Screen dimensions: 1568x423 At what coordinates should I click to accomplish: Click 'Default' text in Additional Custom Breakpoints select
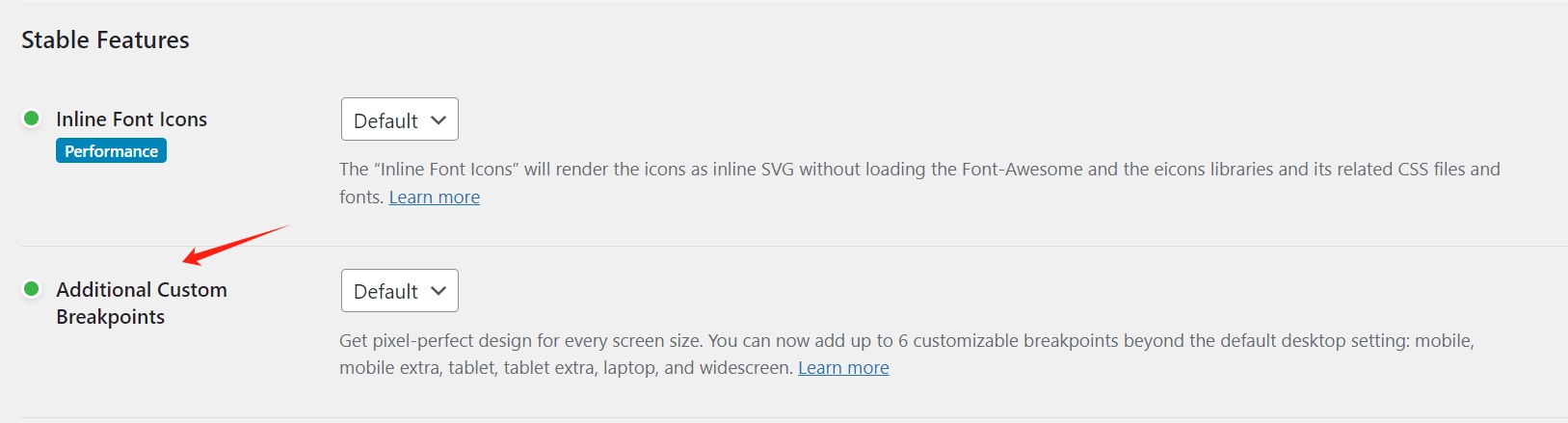(385, 291)
